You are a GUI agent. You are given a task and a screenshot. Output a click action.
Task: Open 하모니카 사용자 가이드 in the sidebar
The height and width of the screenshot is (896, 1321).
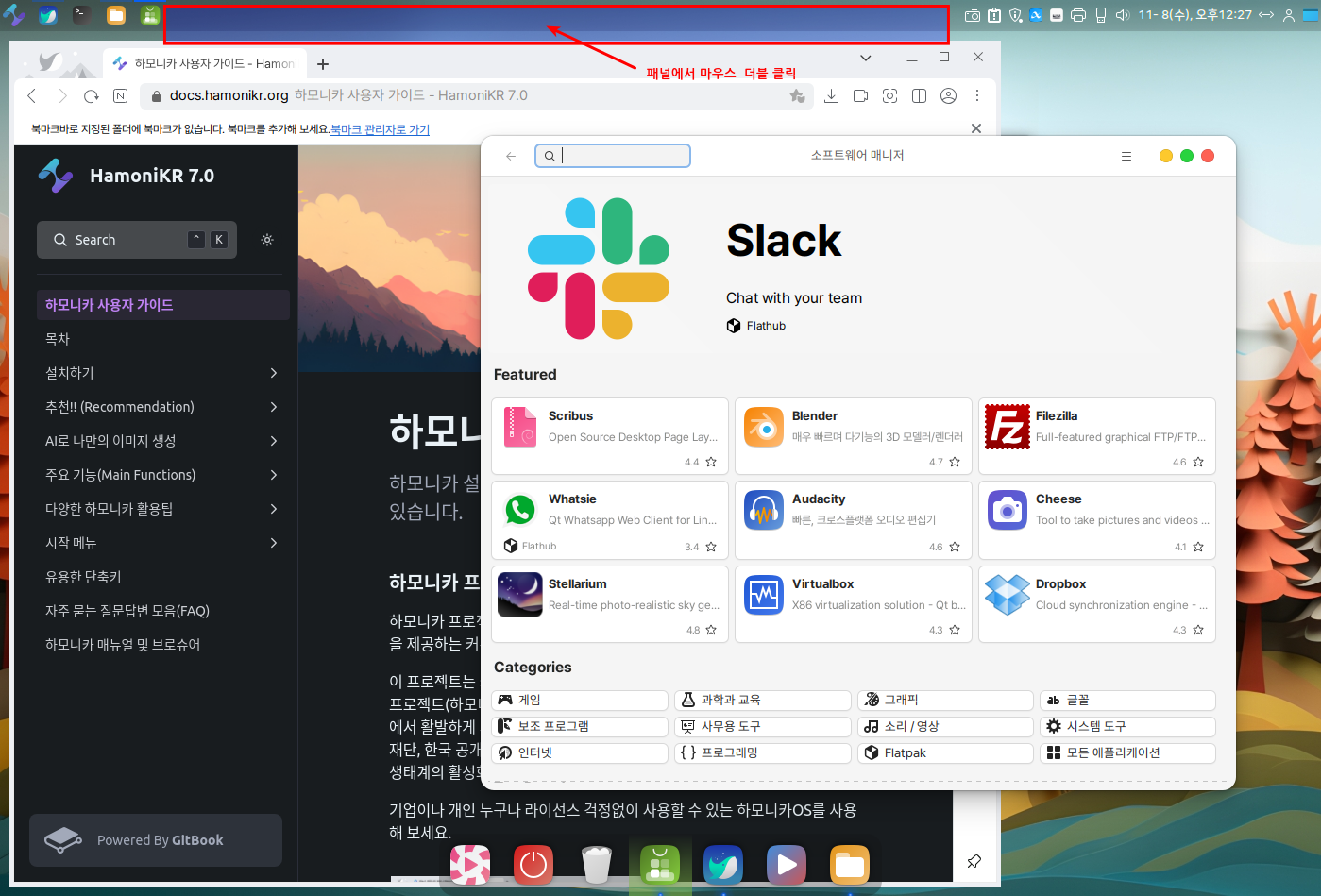pos(163,305)
